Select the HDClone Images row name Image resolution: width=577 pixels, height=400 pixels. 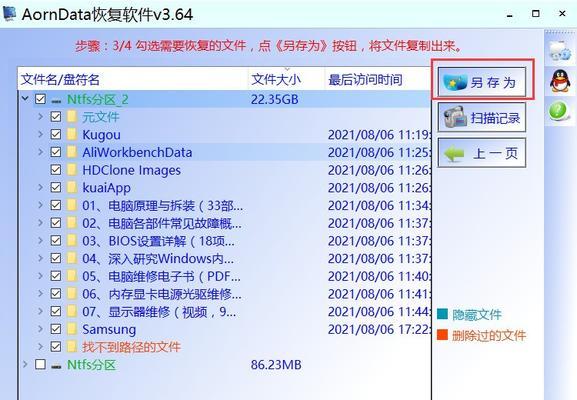pos(131,170)
